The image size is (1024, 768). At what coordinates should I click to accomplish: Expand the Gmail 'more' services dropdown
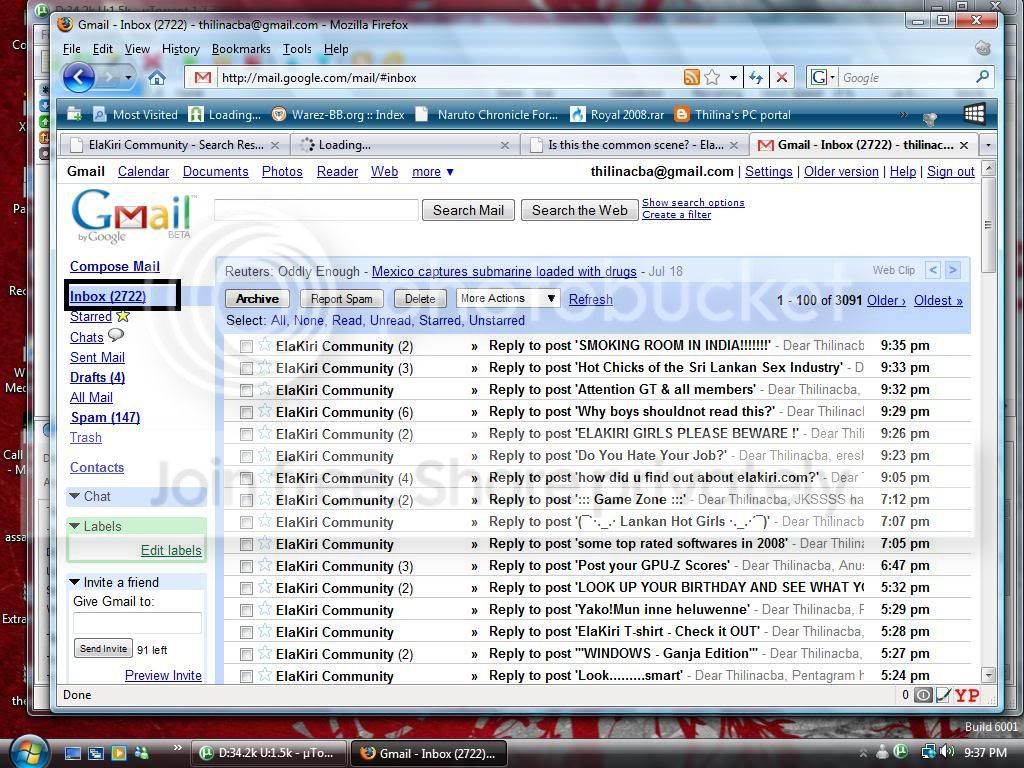[433, 172]
